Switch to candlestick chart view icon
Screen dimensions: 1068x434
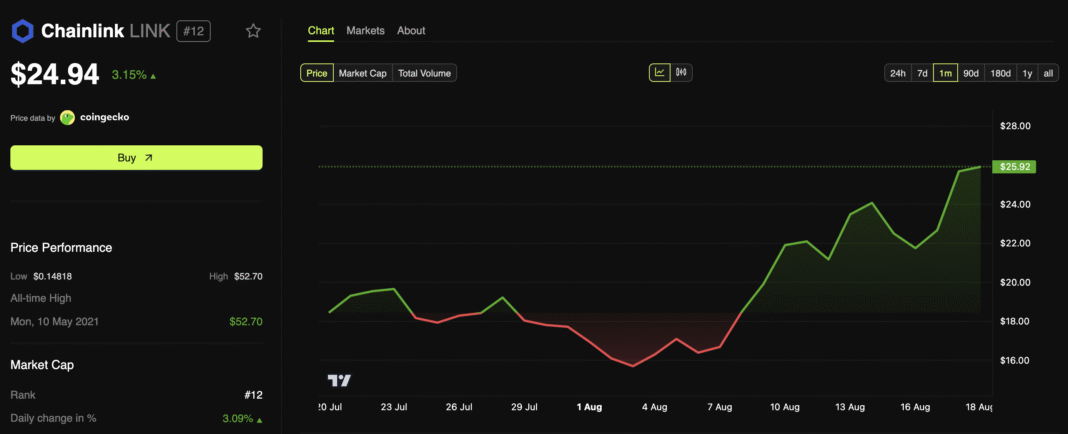pos(682,72)
